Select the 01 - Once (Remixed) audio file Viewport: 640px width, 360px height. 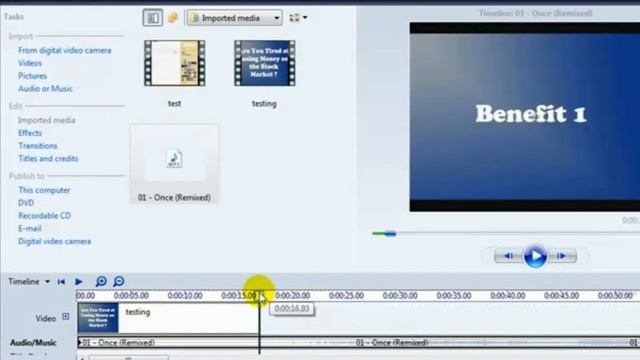(x=174, y=163)
